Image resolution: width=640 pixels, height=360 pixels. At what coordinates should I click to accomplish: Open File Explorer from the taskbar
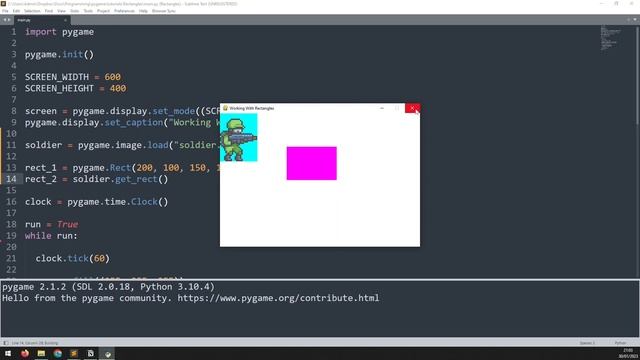pyautogui.click(x=41, y=353)
